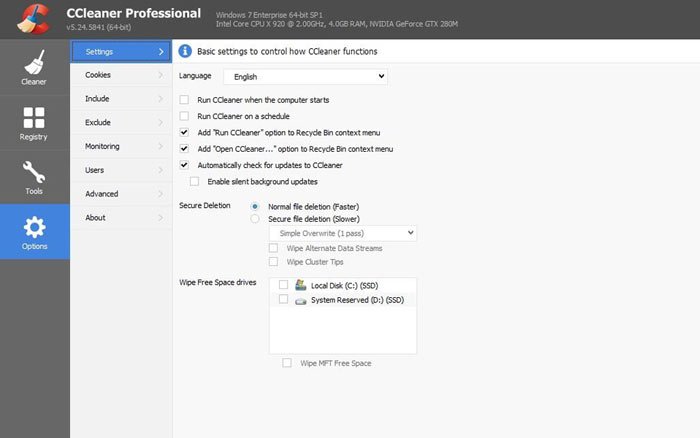The image size is (700, 438).
Task: Enable silent background updates checkbox
Action: pos(194,181)
